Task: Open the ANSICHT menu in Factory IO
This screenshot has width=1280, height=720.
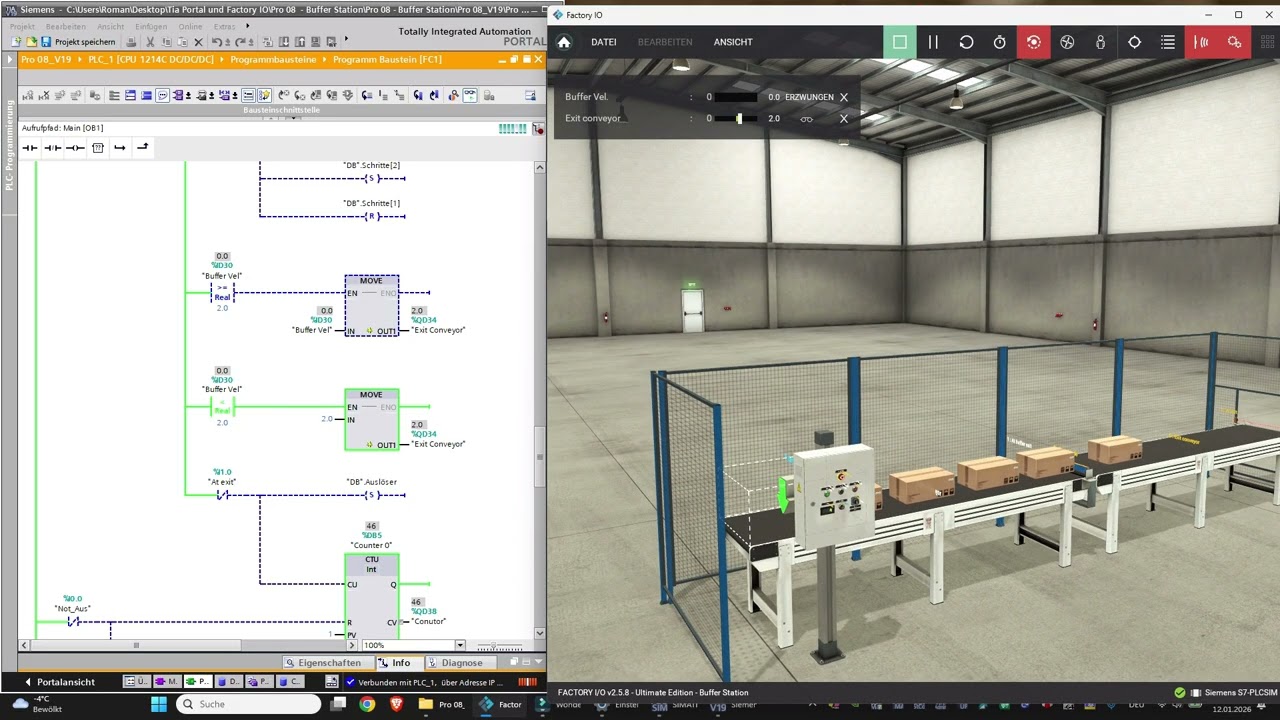Action: (x=733, y=42)
